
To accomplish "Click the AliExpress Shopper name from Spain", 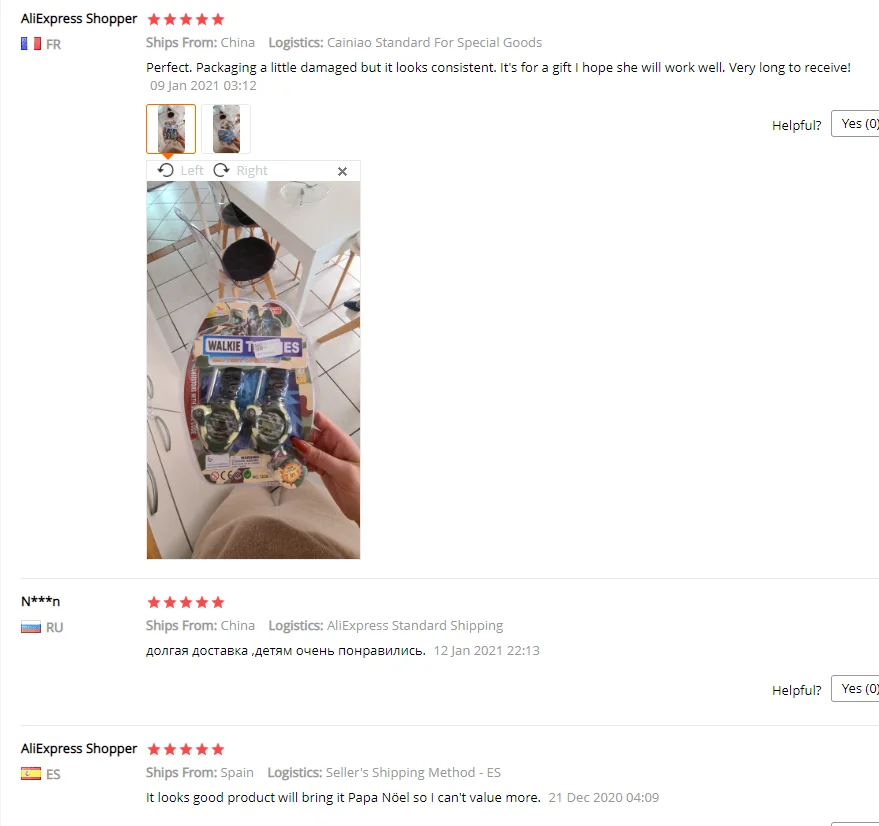I will [79, 749].
